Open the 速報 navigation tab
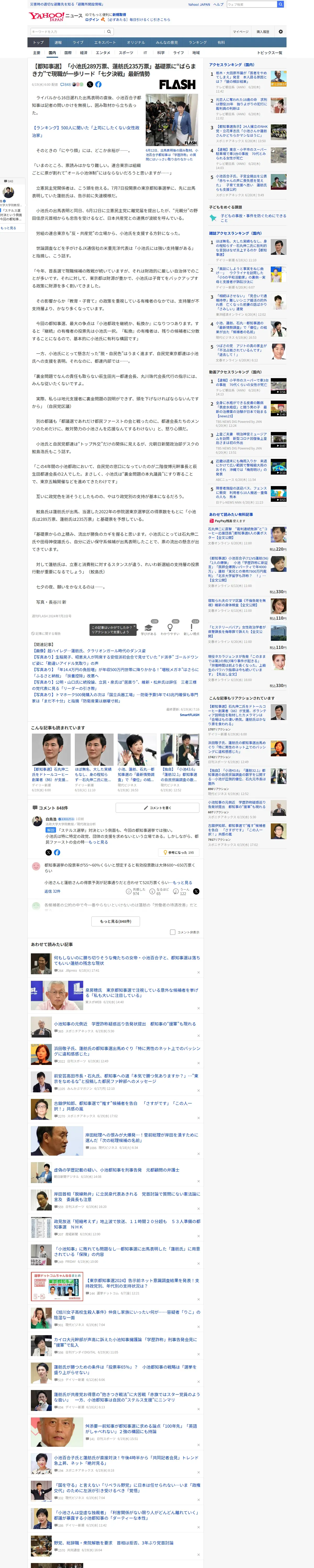314x1568 pixels. tap(58, 43)
